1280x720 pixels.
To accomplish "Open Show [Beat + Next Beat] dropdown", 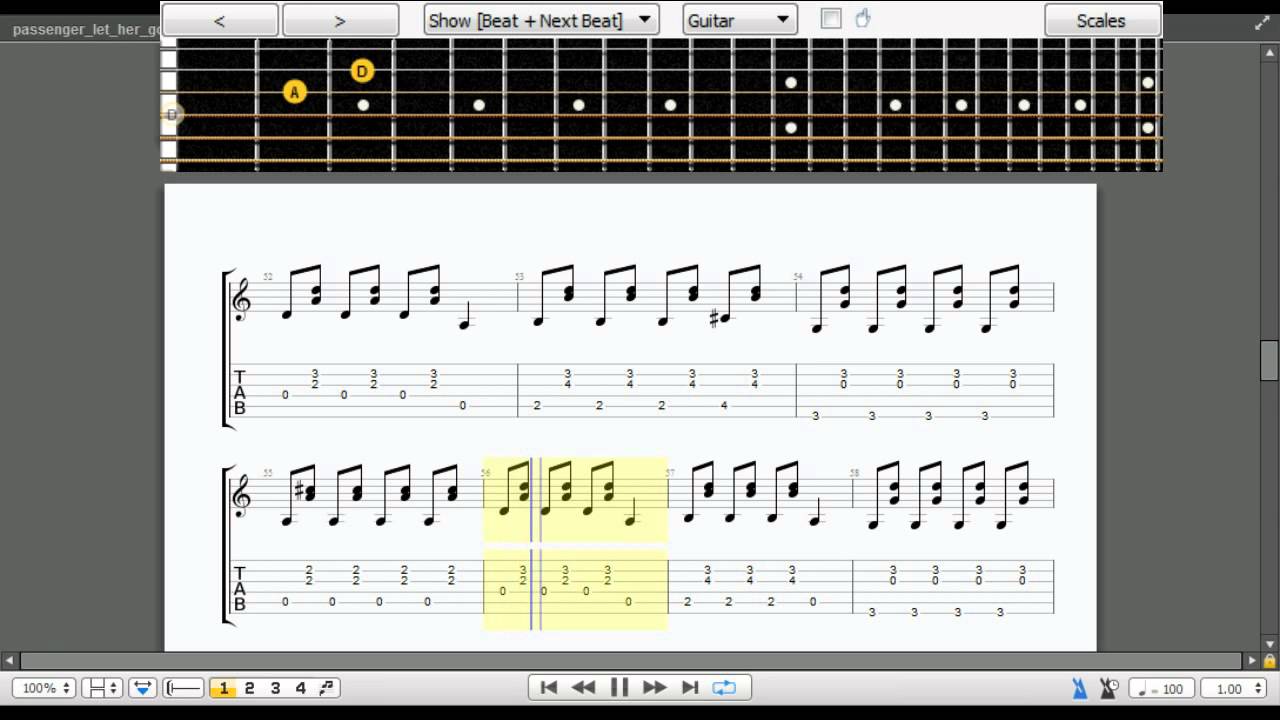I will [541, 20].
